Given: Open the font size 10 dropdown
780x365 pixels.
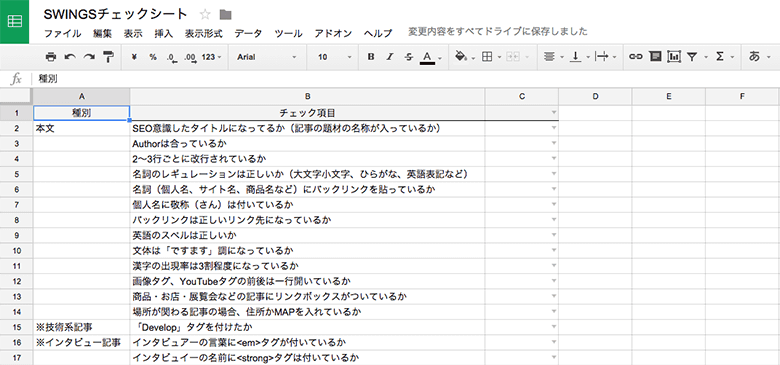Looking at the screenshot, I should (335, 57).
